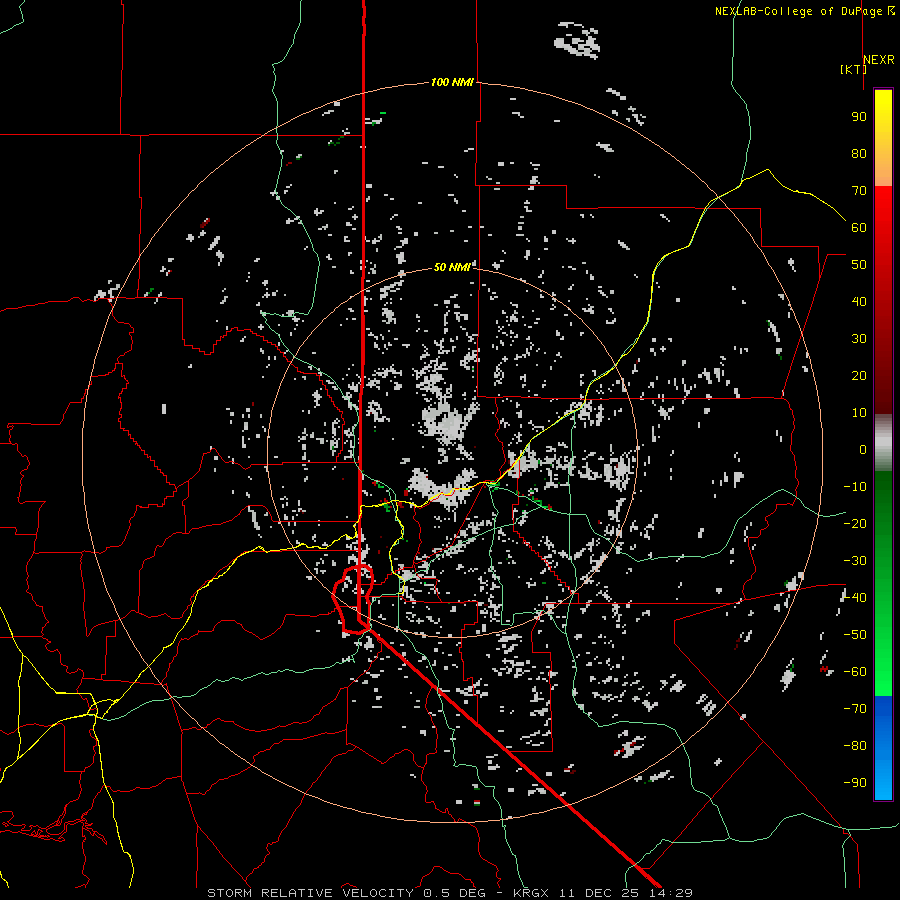This screenshot has width=900, height=900.
Task: Select the -90 value on the velocity scale
Action: pyautogui.click(x=855, y=783)
